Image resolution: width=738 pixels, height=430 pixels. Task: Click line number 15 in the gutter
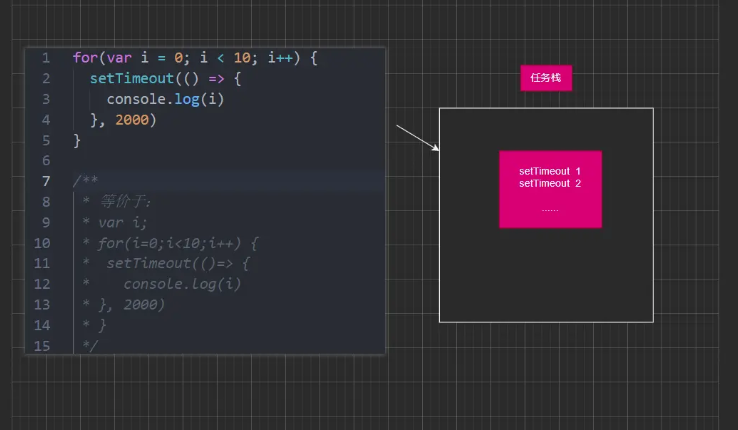pyautogui.click(x=42, y=346)
